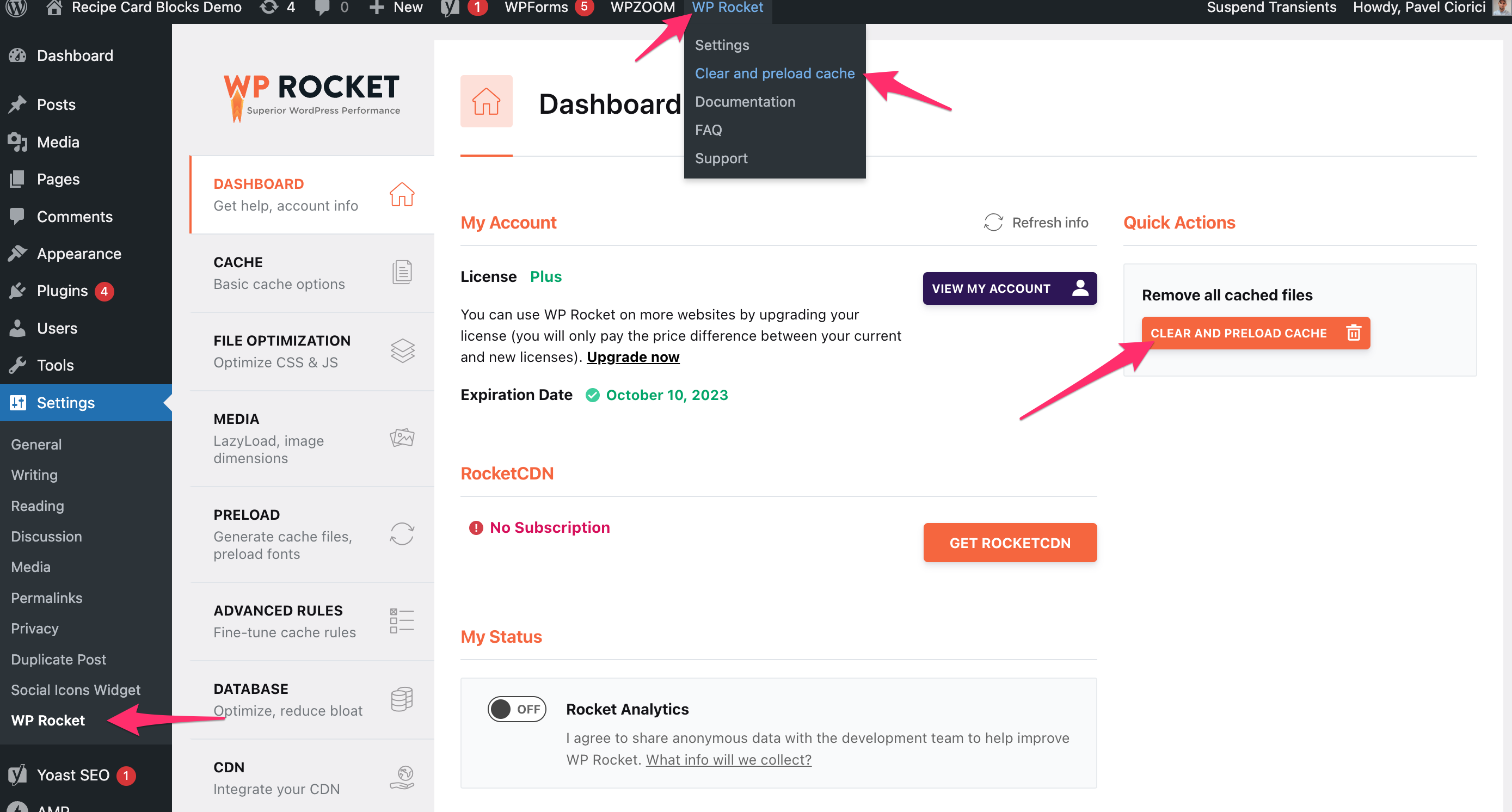The image size is (1512, 812).
Task: Click the refresh arrows icon in PRELOAD tab
Action: [x=402, y=533]
